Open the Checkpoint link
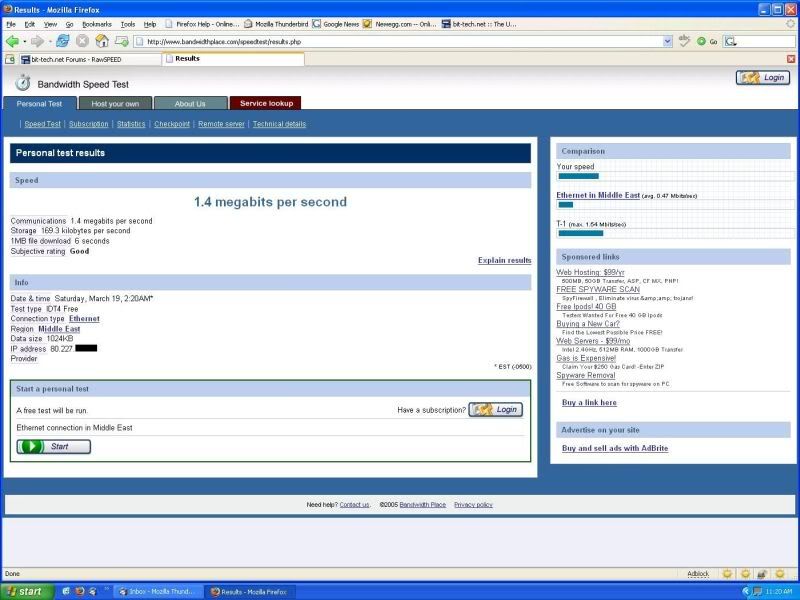This screenshot has width=800, height=600. coord(172,124)
